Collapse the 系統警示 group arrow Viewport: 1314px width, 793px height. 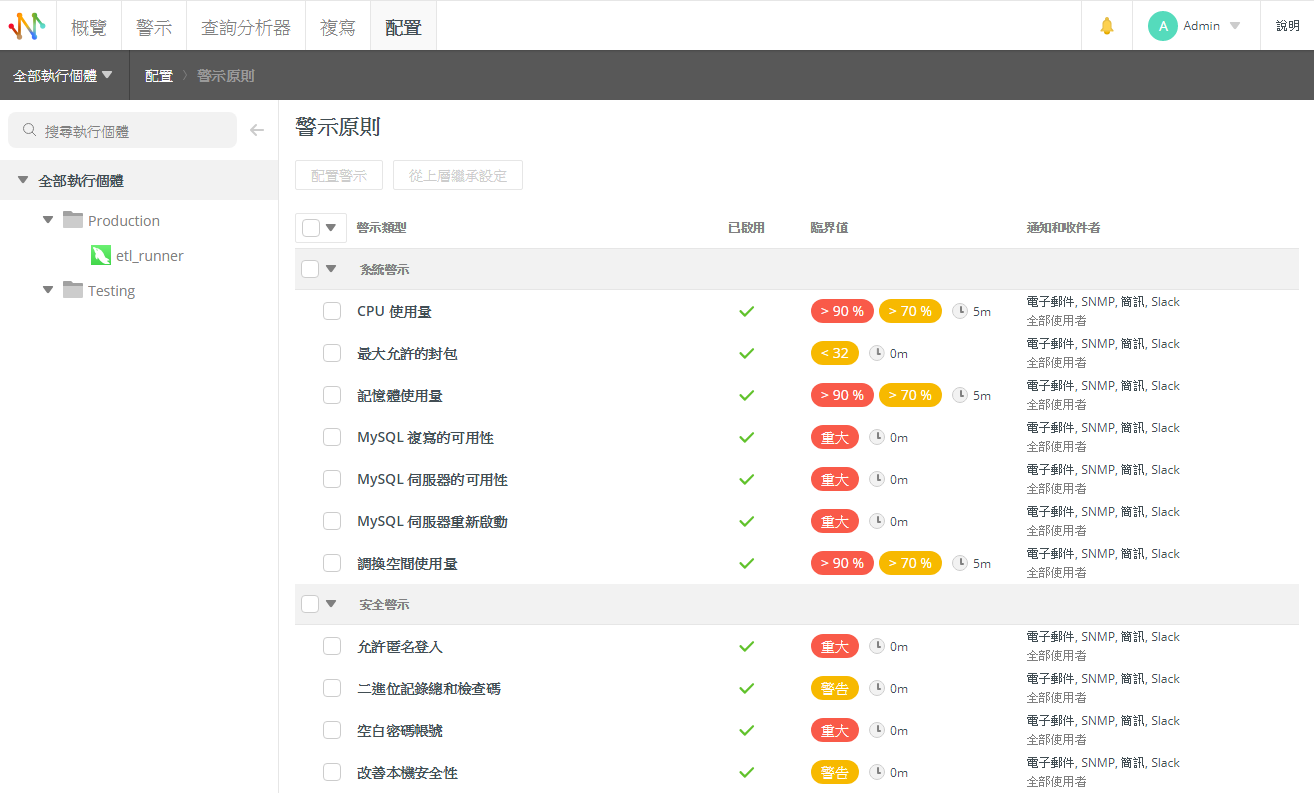[331, 268]
